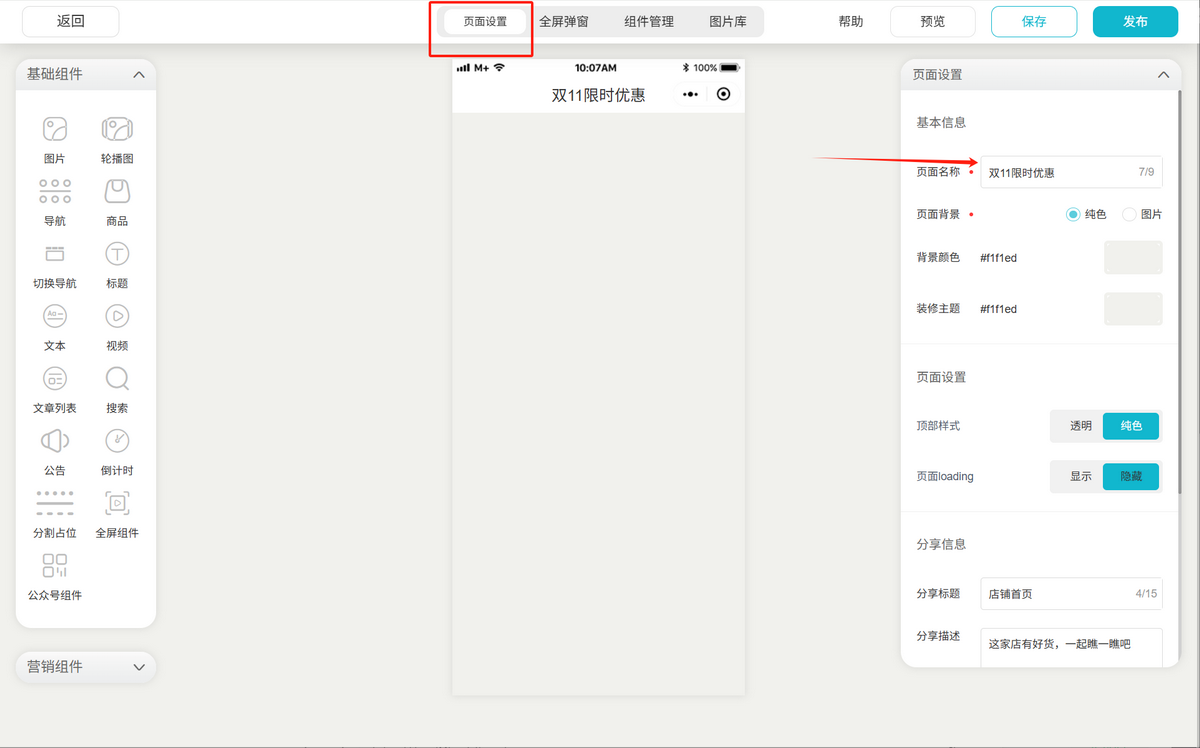Select the 商品 product component icon
The width and height of the screenshot is (1200, 748).
pyautogui.click(x=117, y=192)
